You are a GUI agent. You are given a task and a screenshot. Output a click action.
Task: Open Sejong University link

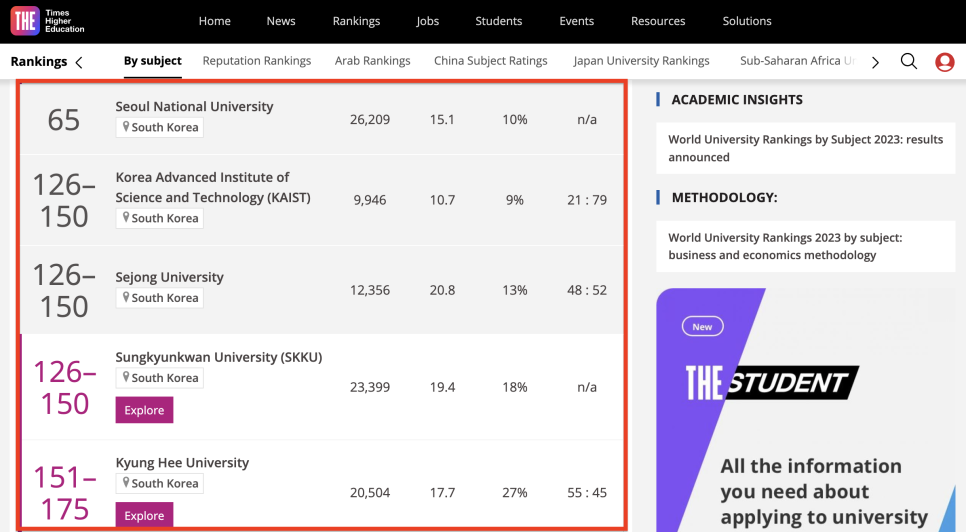pos(169,277)
